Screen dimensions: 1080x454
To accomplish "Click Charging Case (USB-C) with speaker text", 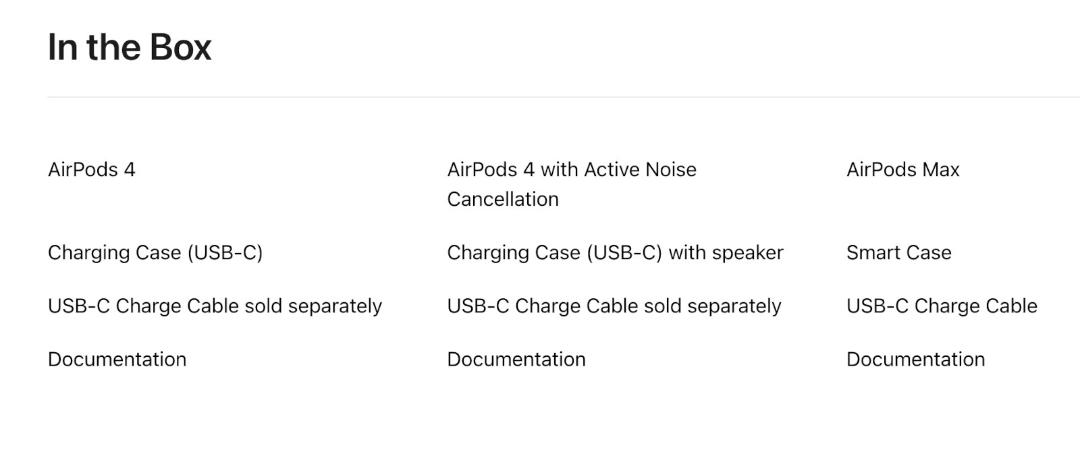I will coord(615,253).
